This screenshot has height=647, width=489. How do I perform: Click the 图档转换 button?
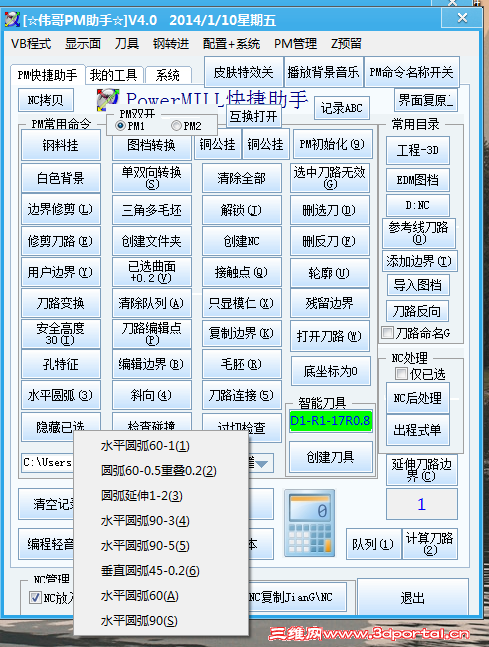point(151,145)
